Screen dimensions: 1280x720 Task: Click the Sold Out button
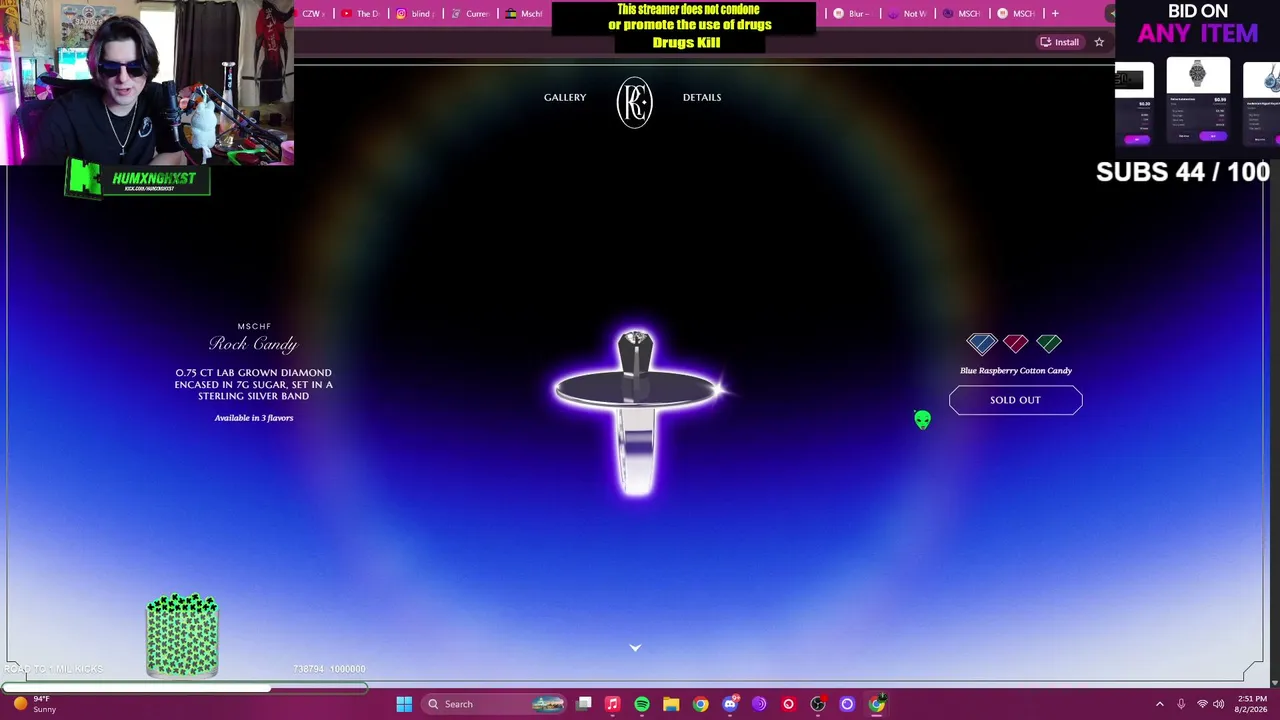pos(1015,400)
